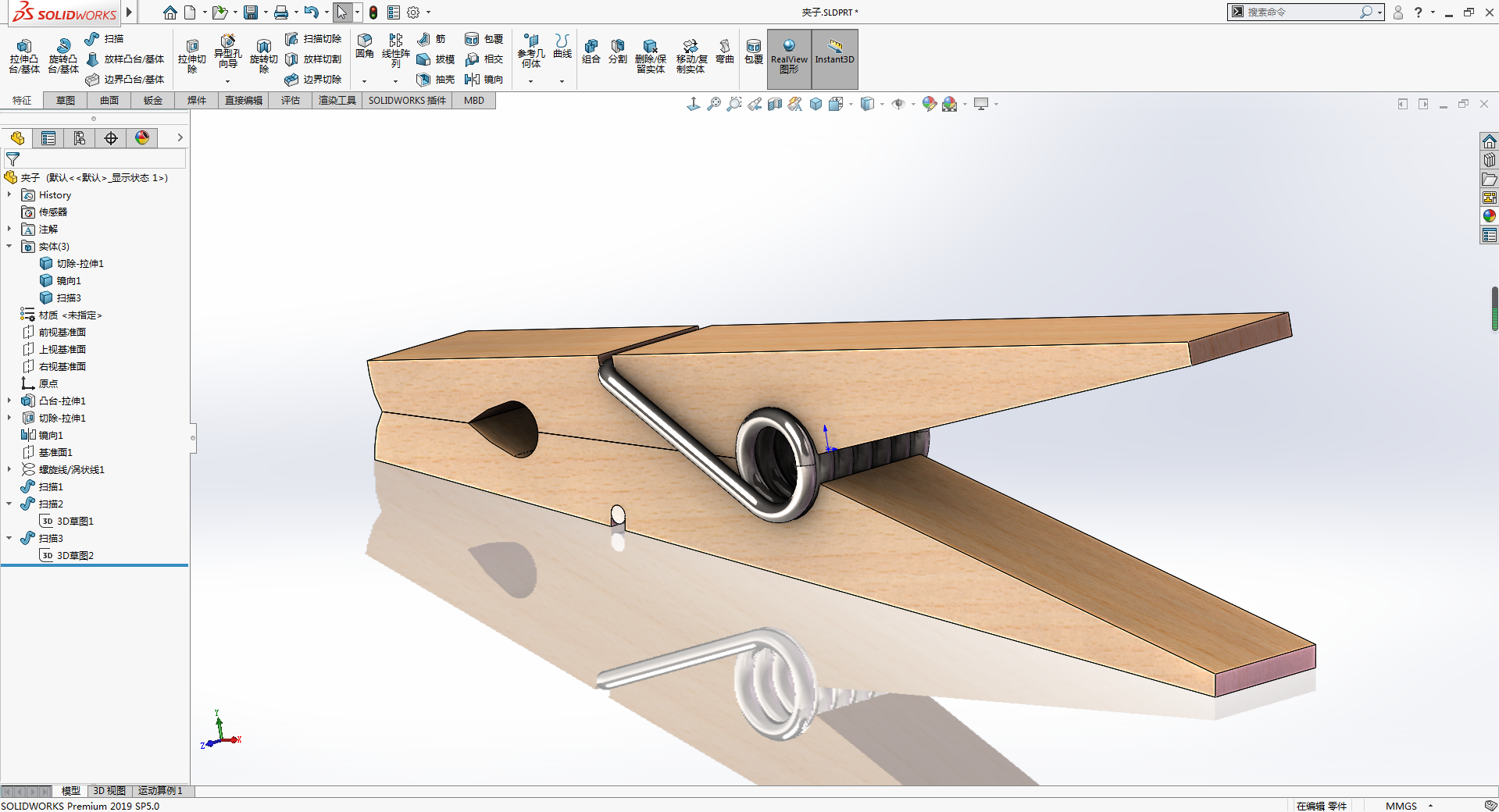Expand the 螺旋线/涡状线1 feature

point(9,469)
